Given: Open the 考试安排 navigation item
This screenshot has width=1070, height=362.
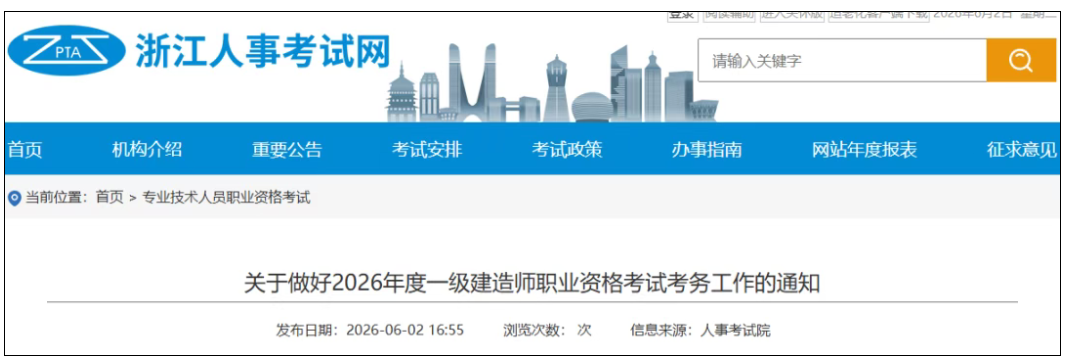Looking at the screenshot, I should [427, 150].
